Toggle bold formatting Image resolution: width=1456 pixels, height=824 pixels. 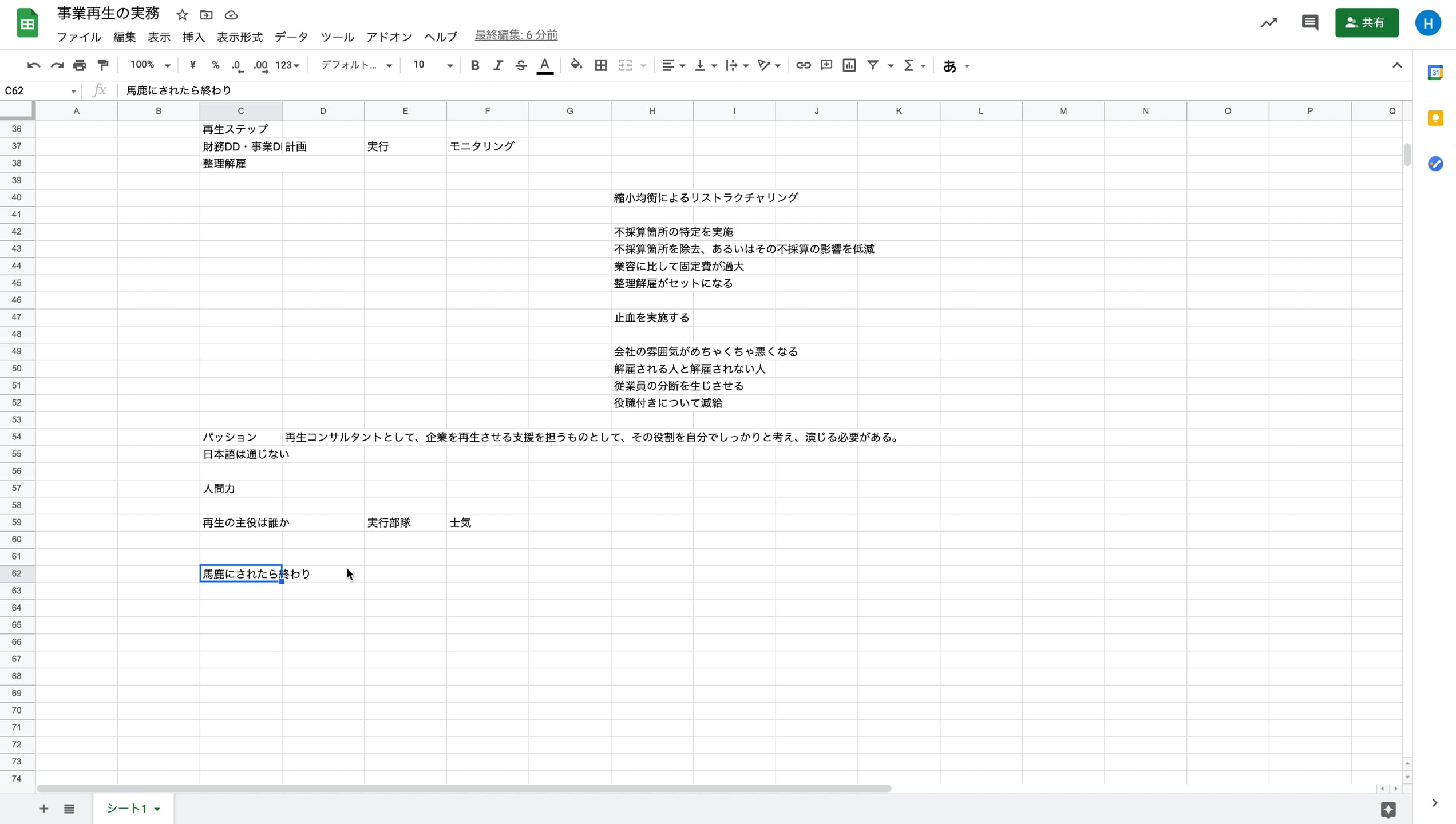click(474, 65)
